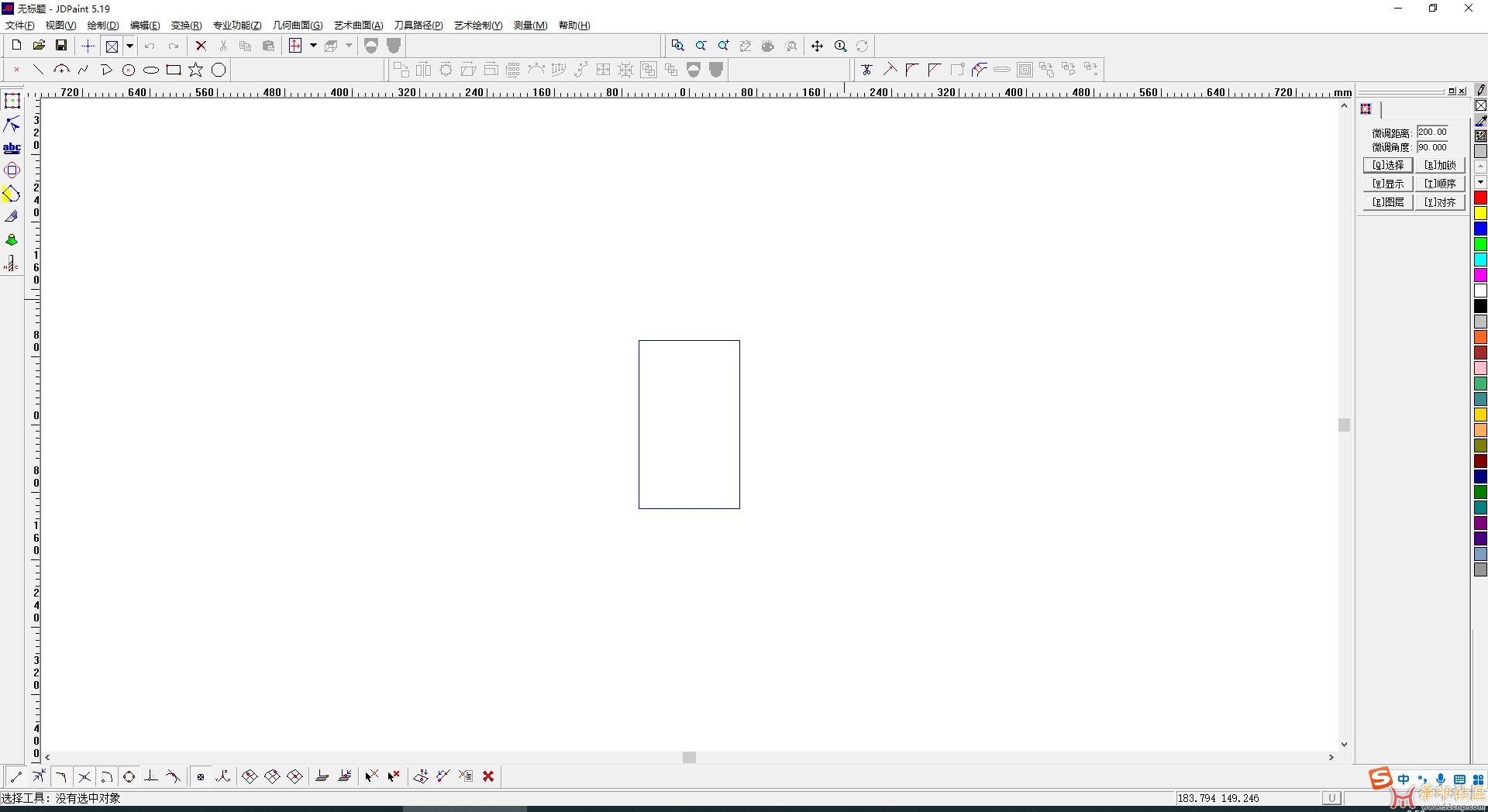Open the 视图(V) menu
The image size is (1488, 812).
(60, 26)
